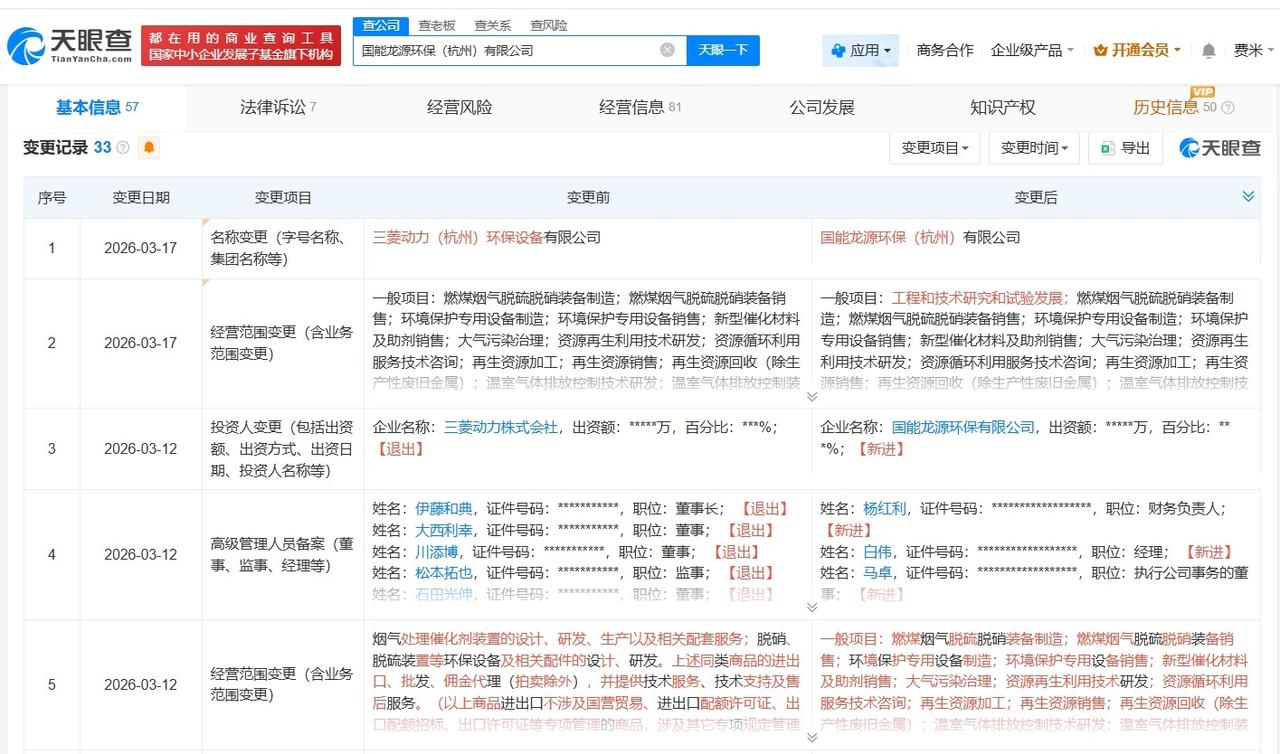The width and height of the screenshot is (1280, 754).
Task: Switch to the 法律诉讼 tab
Action: 275,108
